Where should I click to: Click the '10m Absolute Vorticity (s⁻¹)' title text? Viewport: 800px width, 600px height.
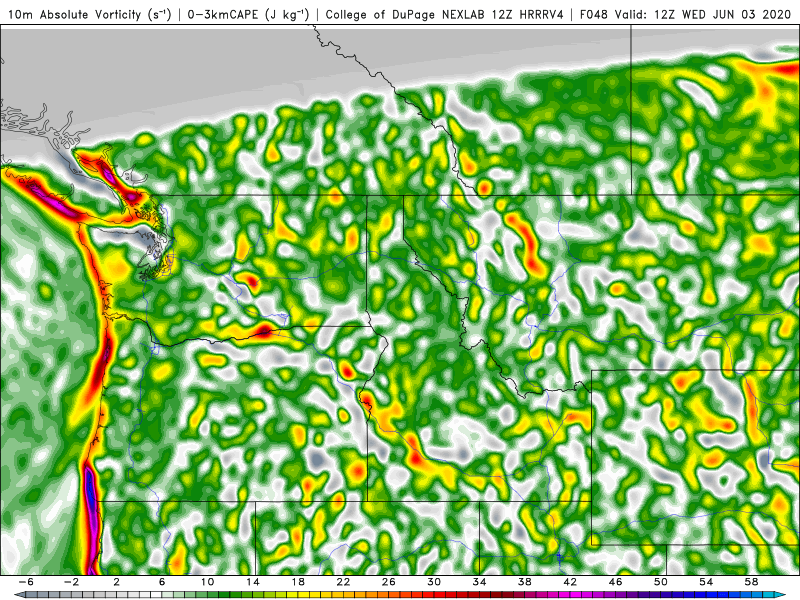point(90,14)
